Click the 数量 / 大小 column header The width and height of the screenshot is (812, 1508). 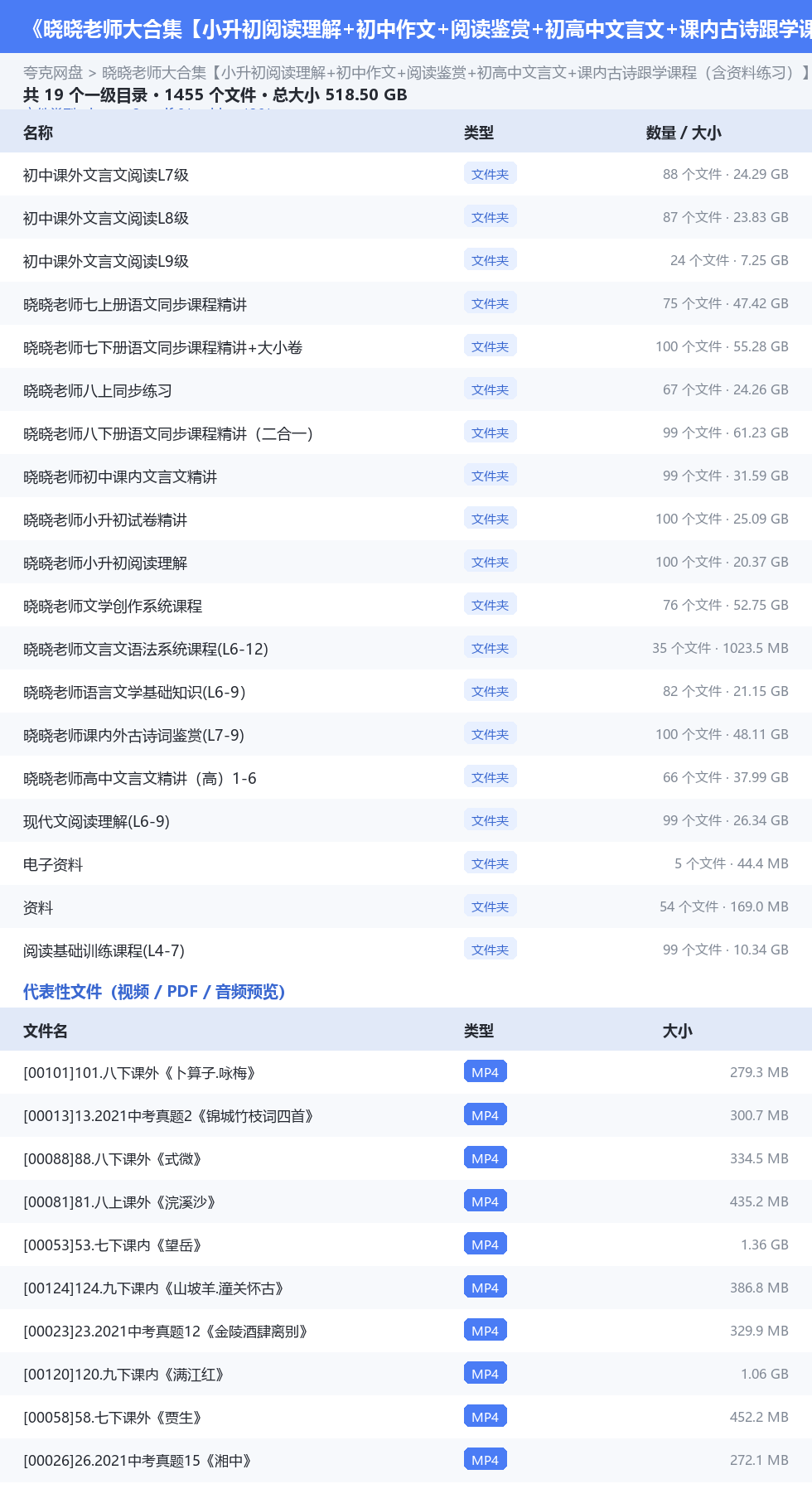684,133
